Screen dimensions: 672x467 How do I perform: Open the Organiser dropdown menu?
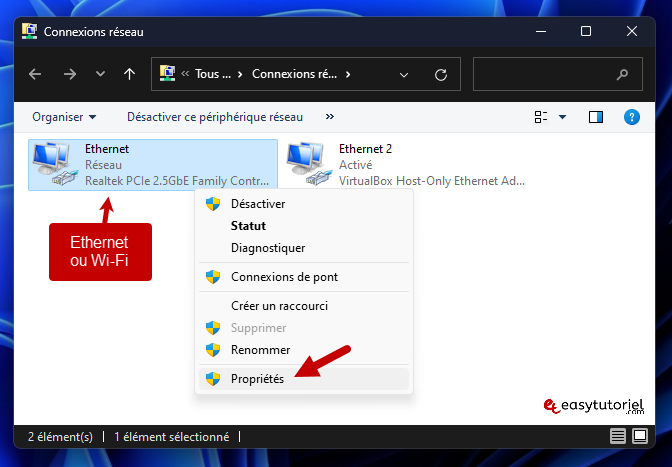[64, 117]
